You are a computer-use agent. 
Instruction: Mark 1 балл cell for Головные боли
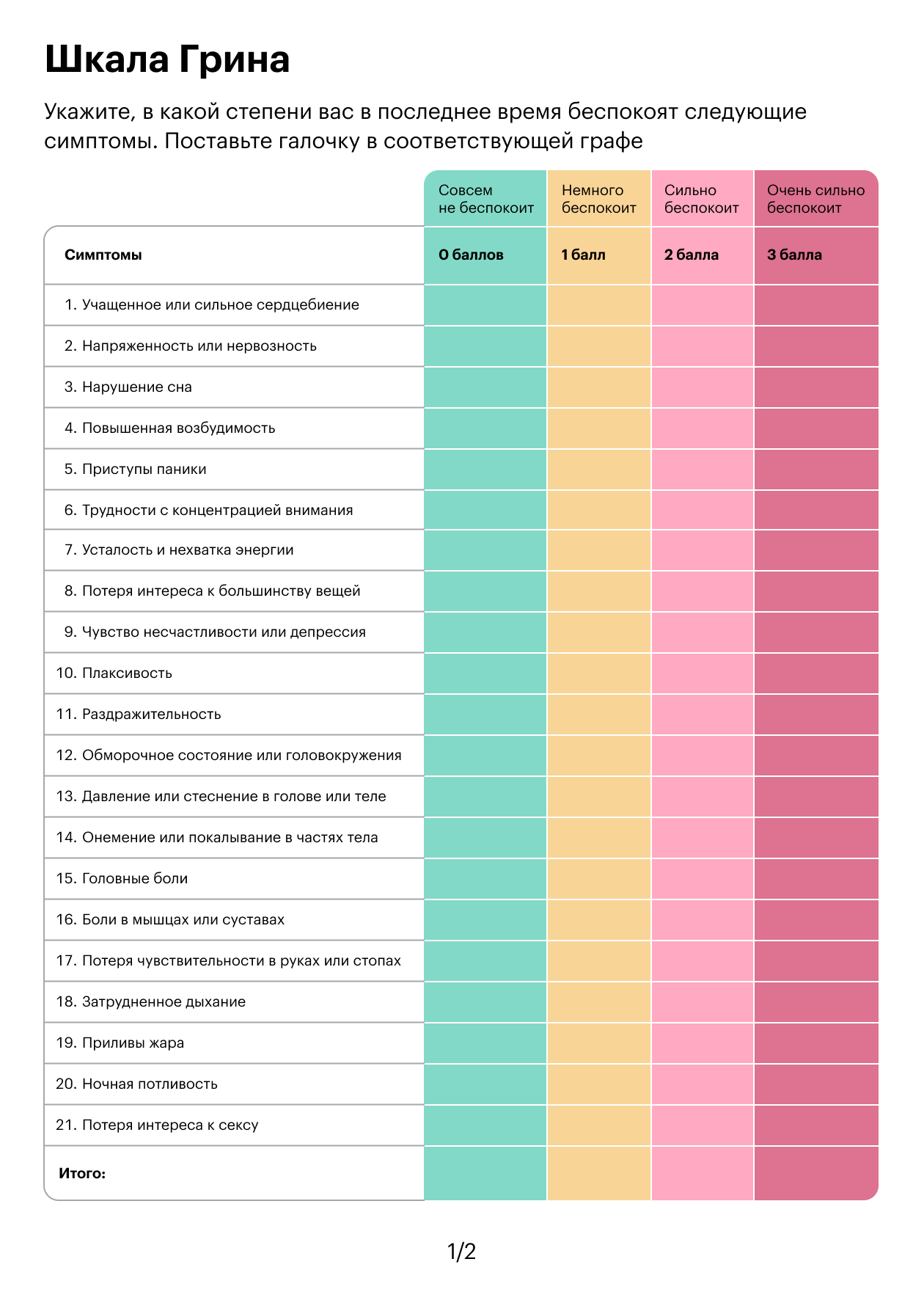599,879
